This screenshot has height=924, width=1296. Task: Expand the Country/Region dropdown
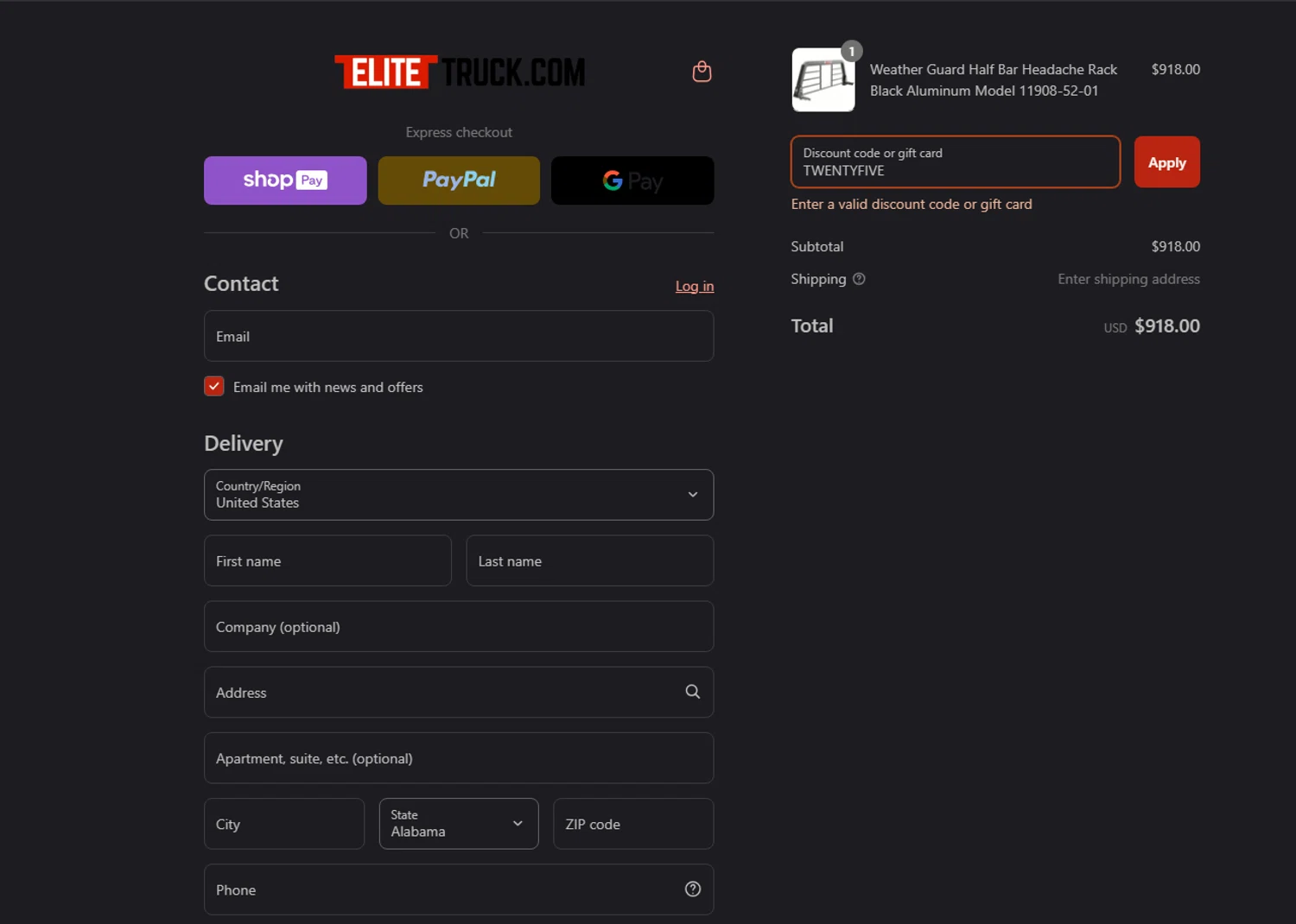[459, 495]
